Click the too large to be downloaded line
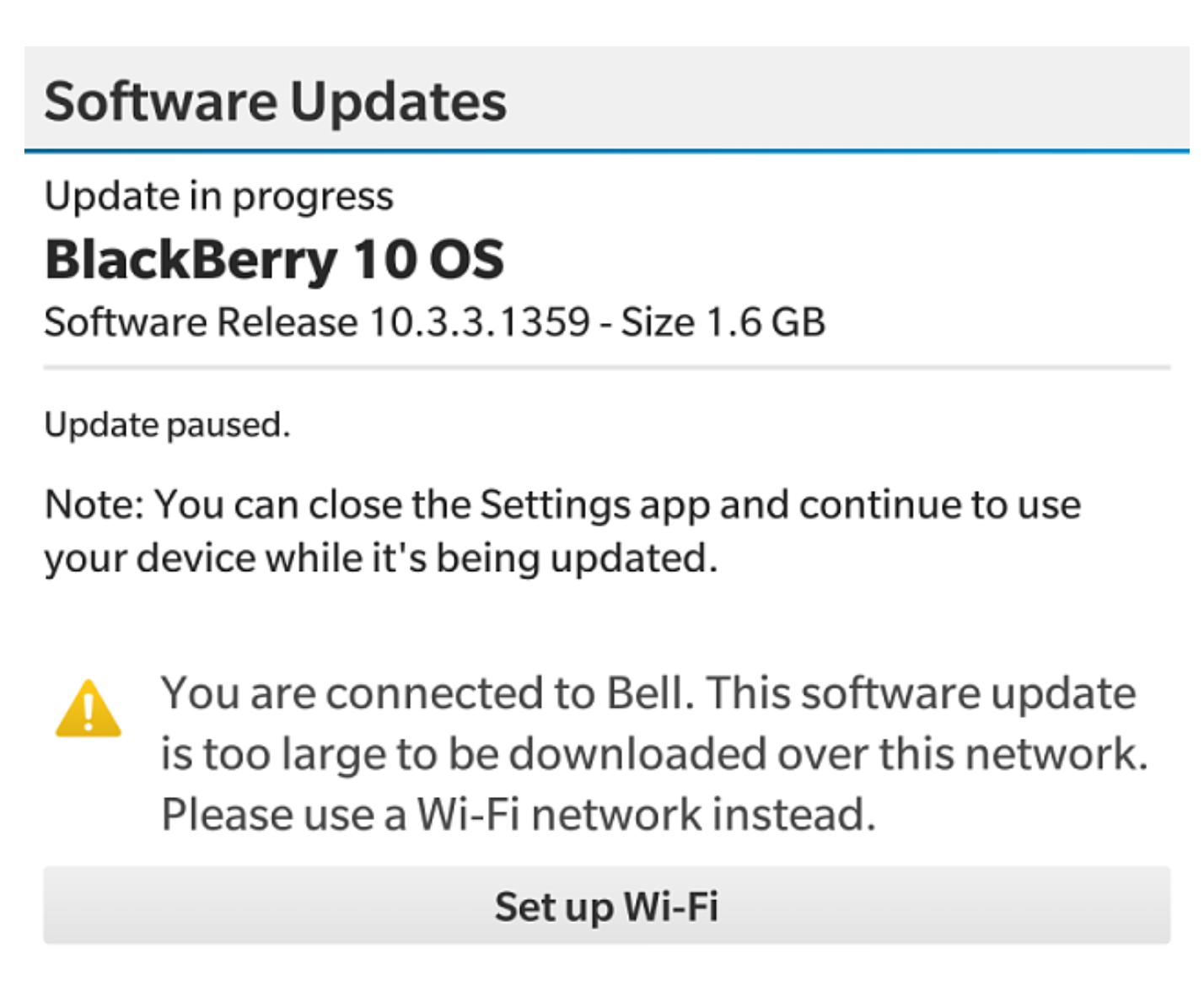 654,753
